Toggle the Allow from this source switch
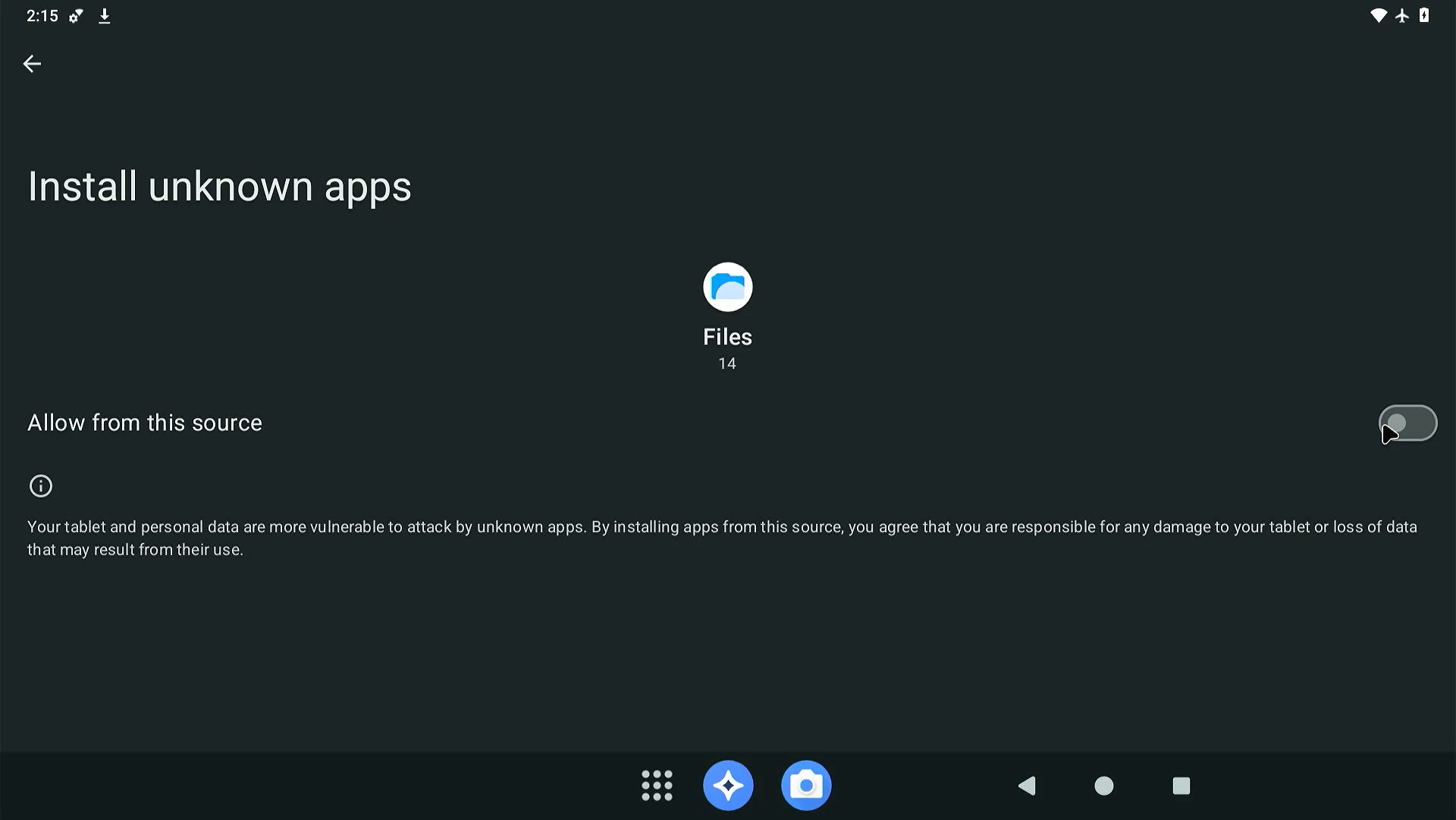This screenshot has width=1456, height=820. click(1407, 423)
